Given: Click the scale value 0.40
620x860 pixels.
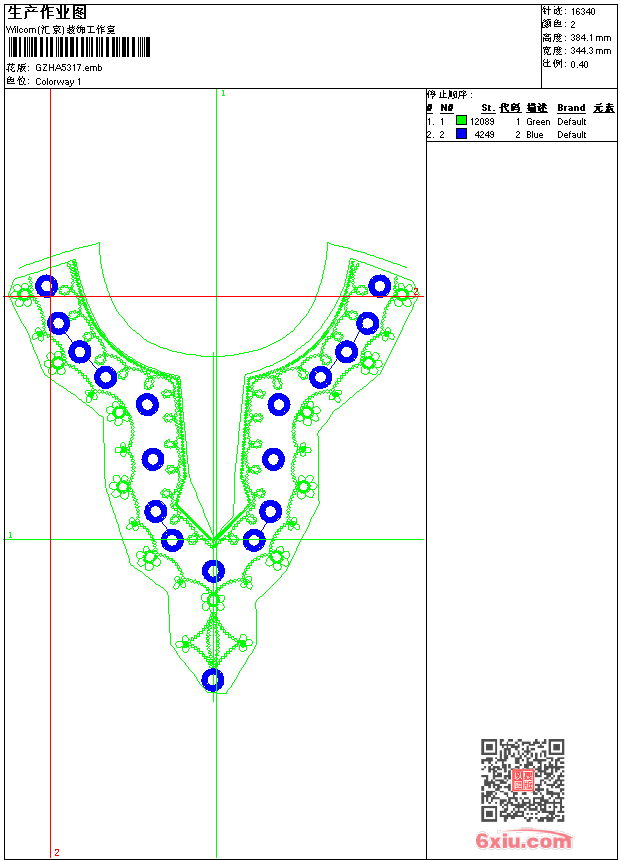Looking at the screenshot, I should point(579,65).
